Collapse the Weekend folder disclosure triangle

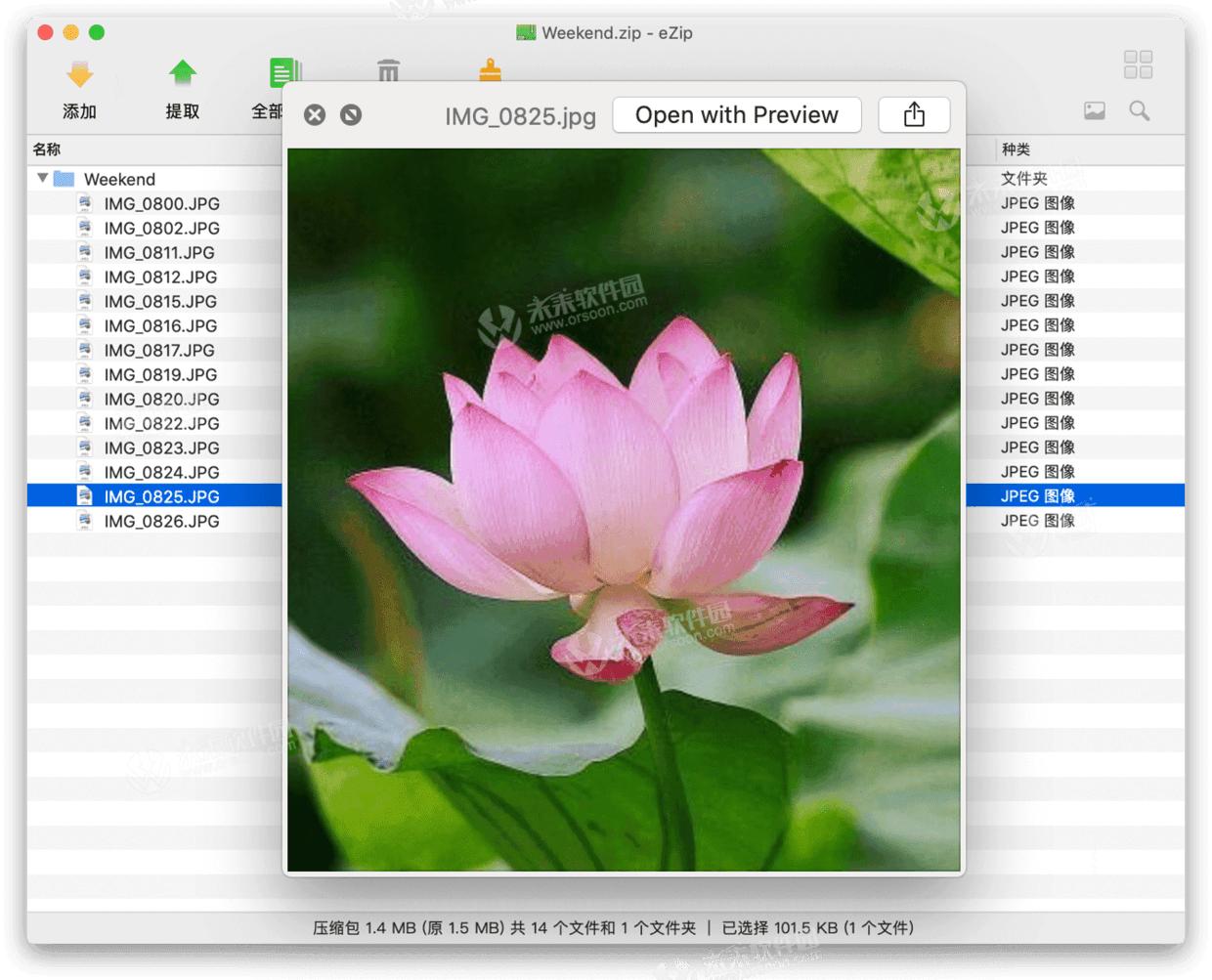pyautogui.click(x=43, y=179)
